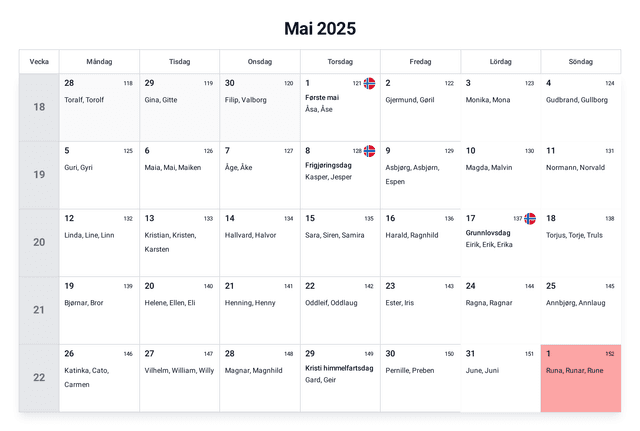The image size is (640, 431).
Task: Select Saturday 24 May
Action: (x=500, y=310)
